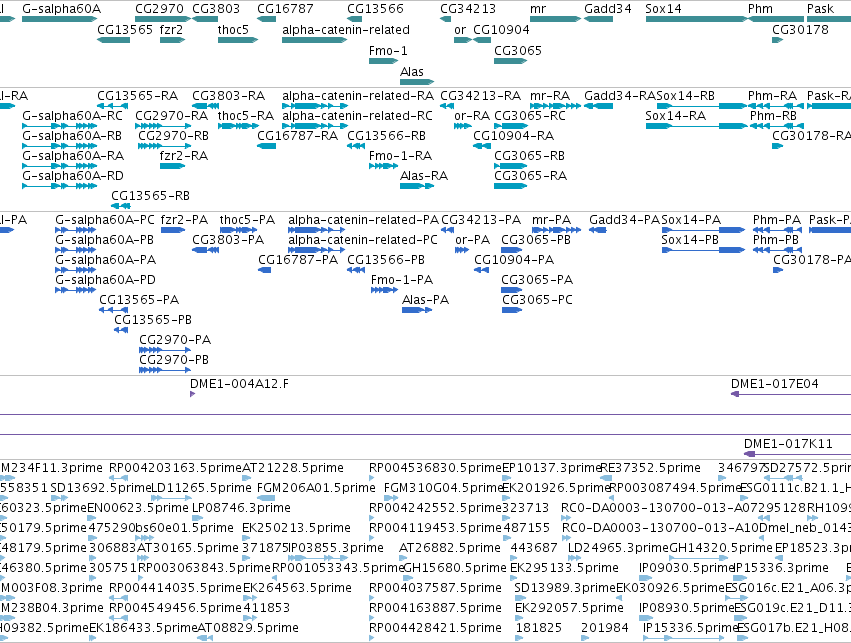
Task: Click transcript Alas-RA label
Action: click(424, 176)
